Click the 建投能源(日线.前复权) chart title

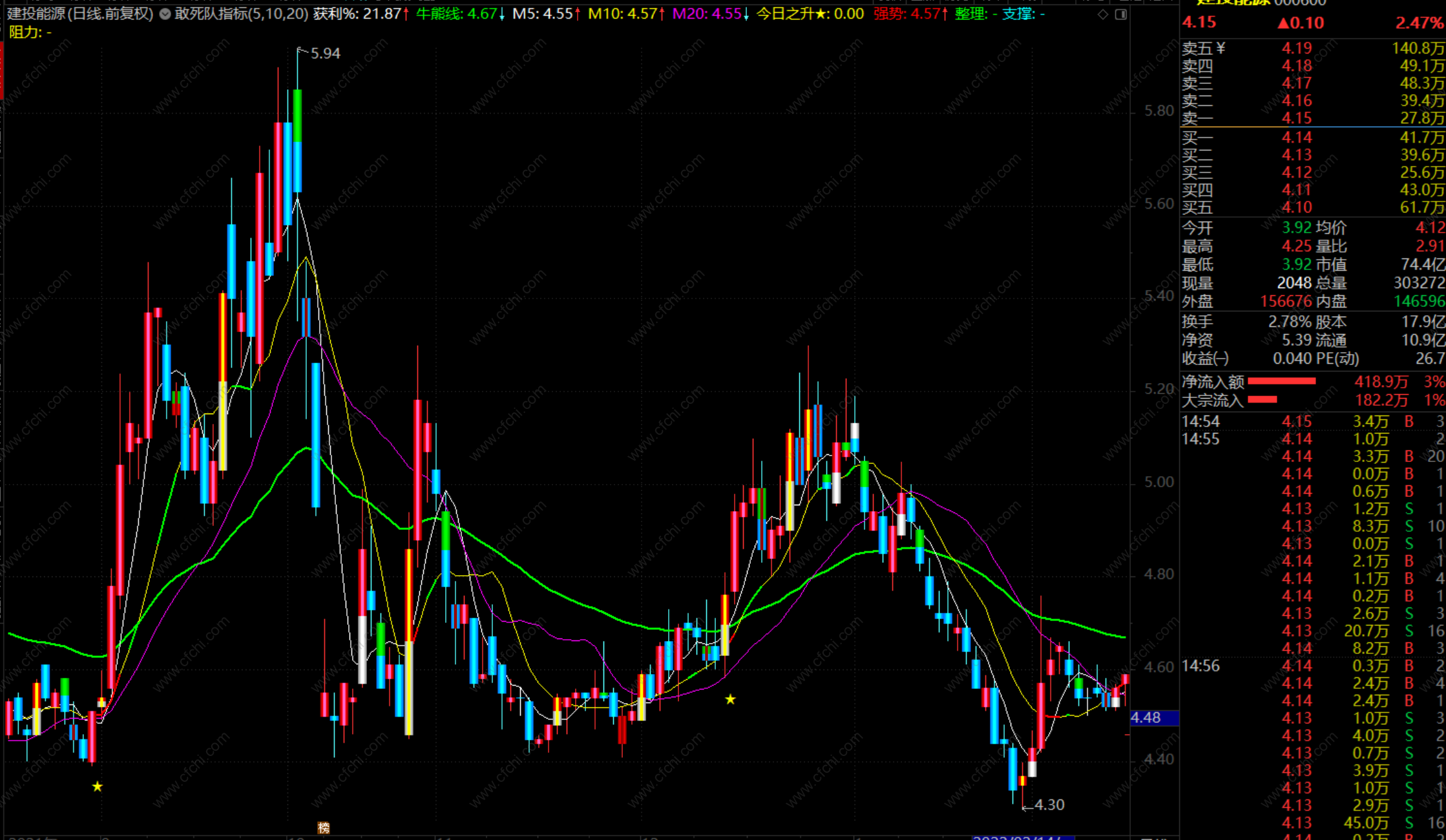80,14
